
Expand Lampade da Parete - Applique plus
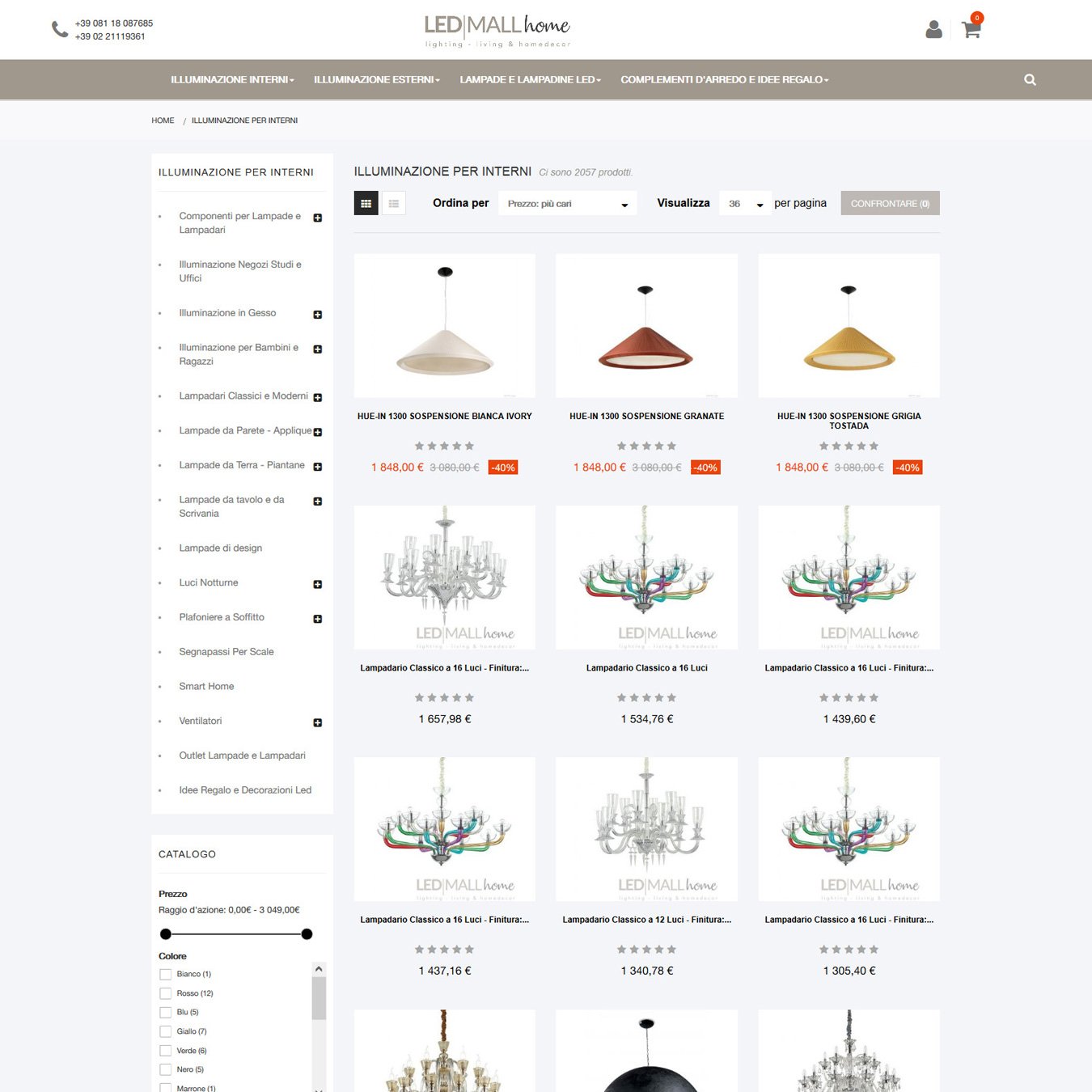point(318,432)
